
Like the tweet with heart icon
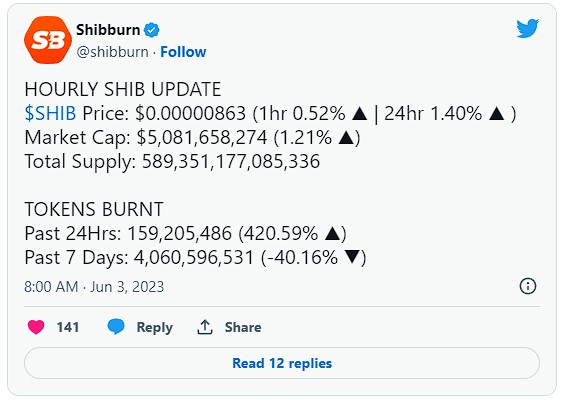click(x=36, y=327)
